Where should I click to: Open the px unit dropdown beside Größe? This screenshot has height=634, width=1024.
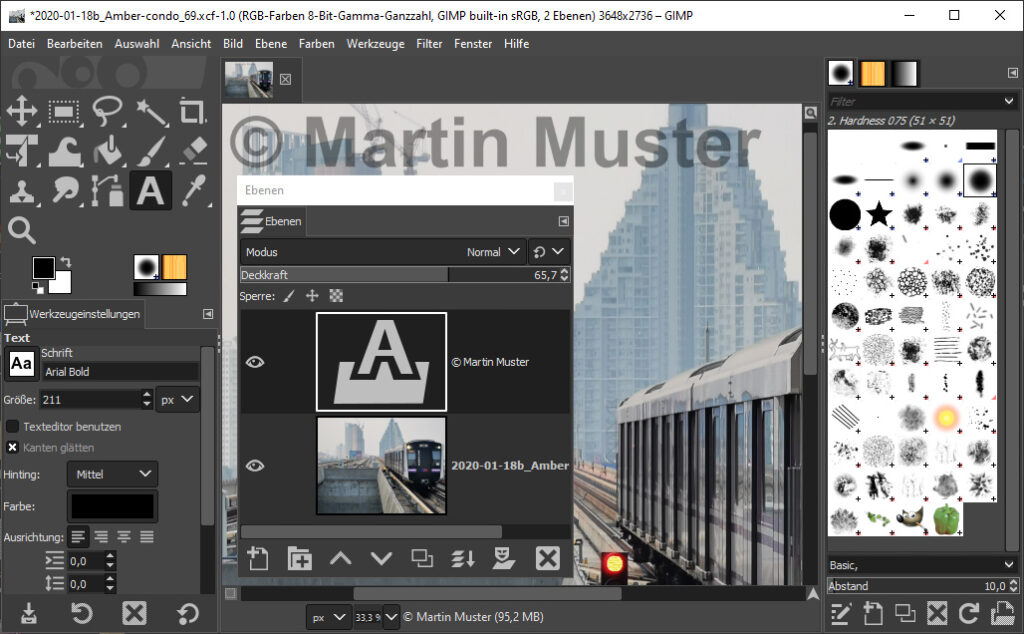point(178,399)
